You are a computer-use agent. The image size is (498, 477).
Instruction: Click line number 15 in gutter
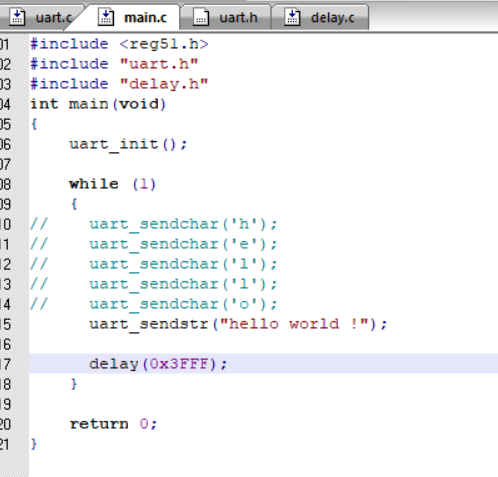point(5,324)
